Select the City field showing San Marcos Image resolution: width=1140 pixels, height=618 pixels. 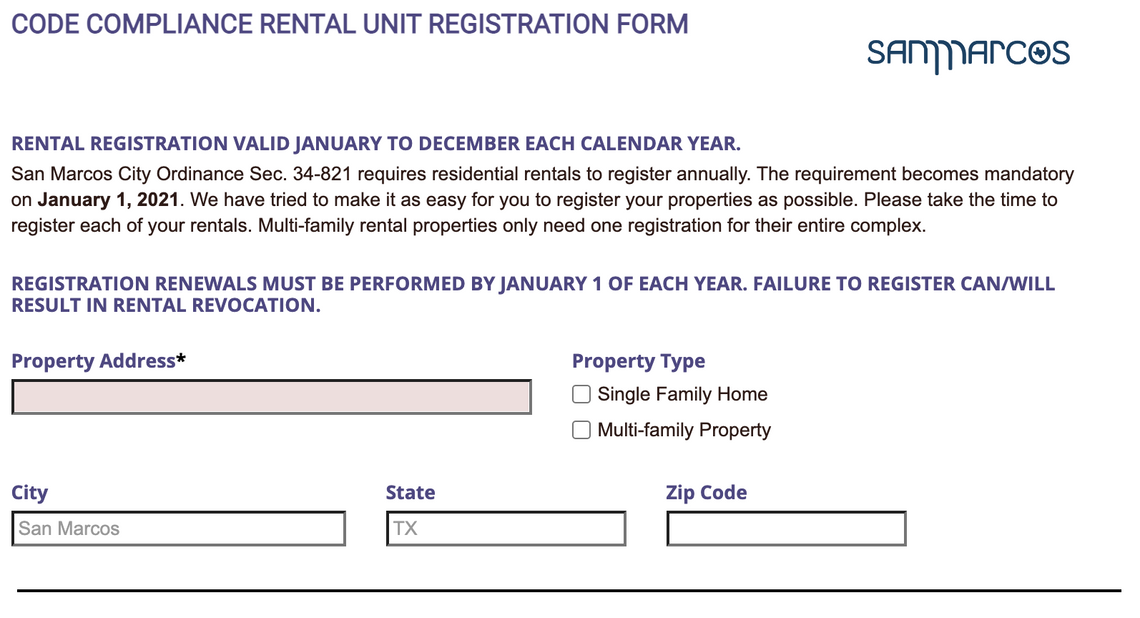178,528
